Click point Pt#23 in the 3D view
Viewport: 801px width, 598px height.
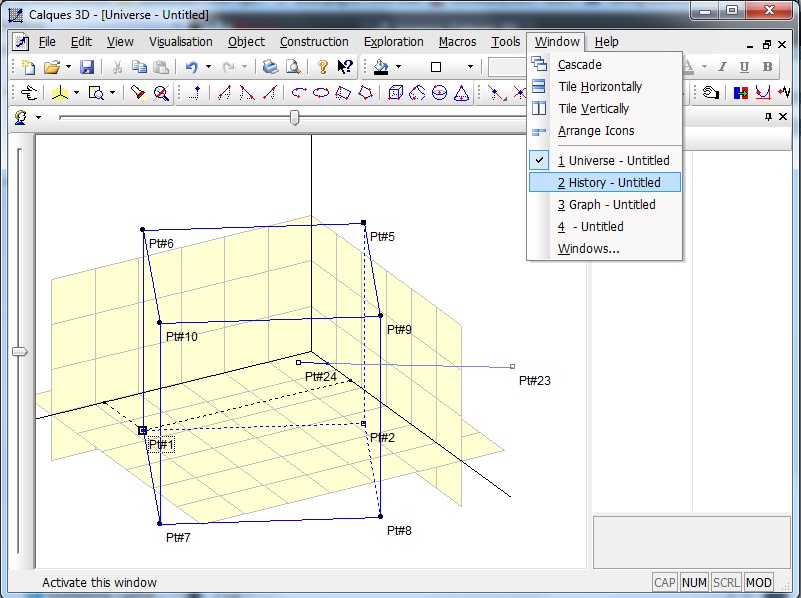(x=513, y=367)
